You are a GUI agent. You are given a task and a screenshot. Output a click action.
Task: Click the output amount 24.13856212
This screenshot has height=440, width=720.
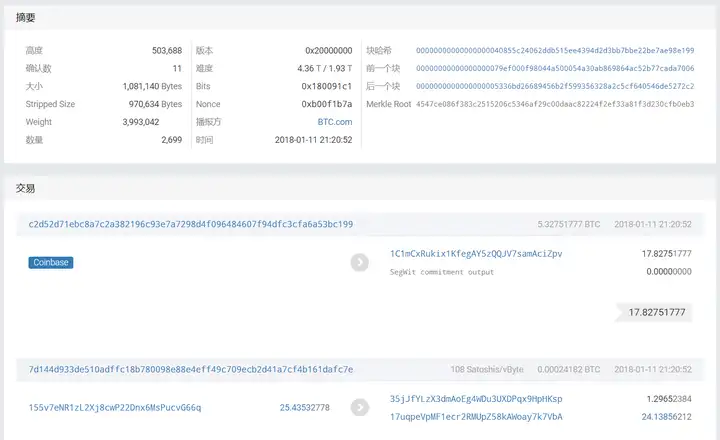point(666,417)
